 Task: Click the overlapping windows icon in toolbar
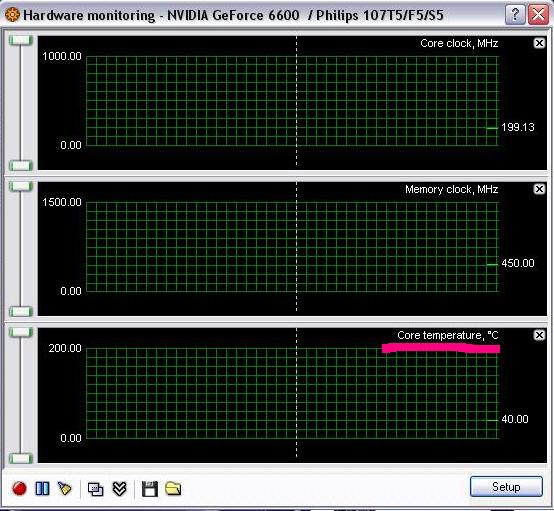(x=95, y=489)
